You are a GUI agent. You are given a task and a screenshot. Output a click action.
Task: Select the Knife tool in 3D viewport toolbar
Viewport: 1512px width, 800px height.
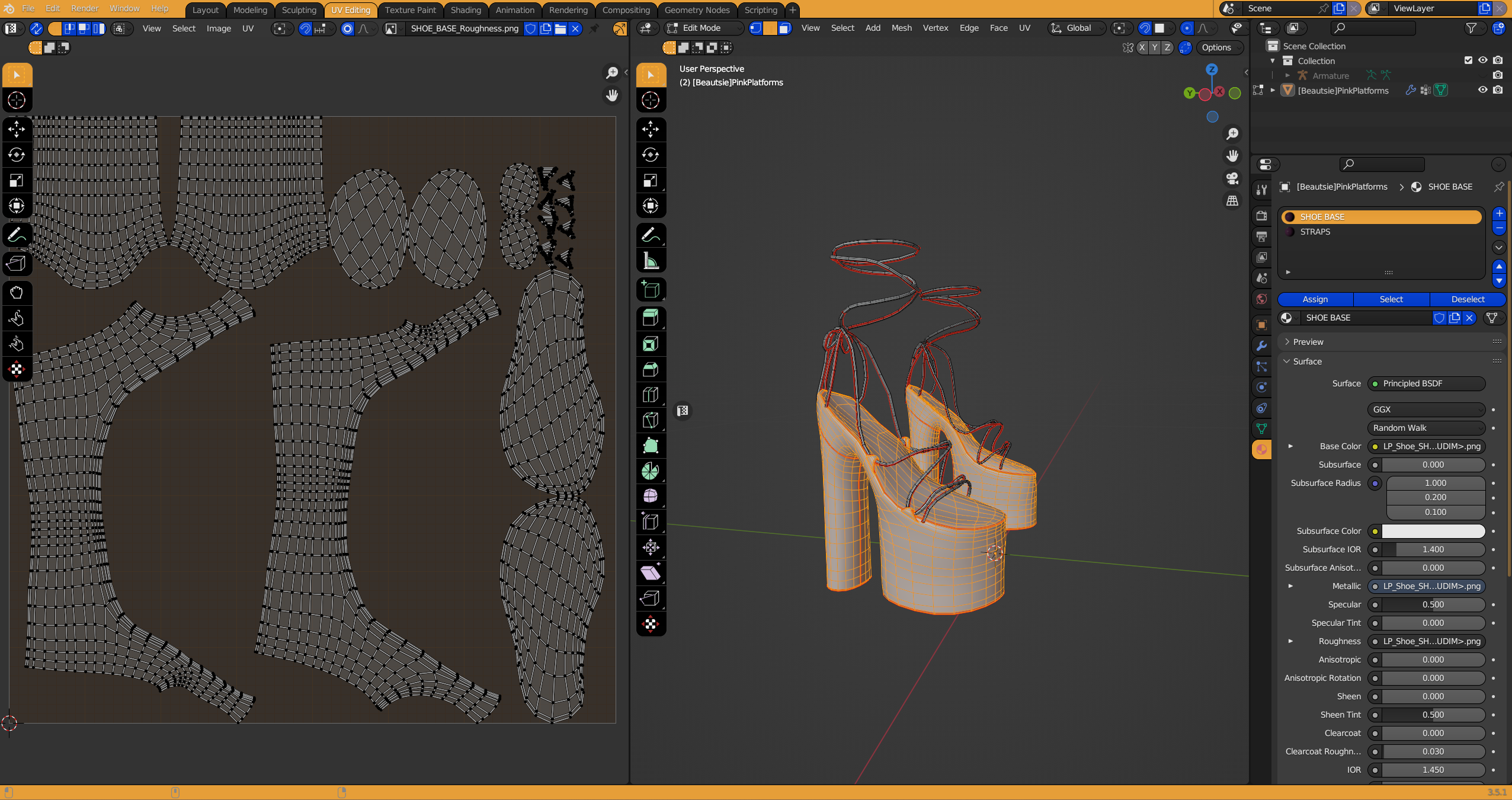[651, 420]
